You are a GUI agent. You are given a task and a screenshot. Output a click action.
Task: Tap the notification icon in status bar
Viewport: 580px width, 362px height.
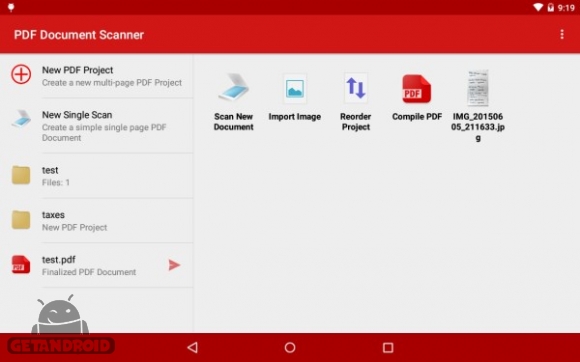click(11, 7)
